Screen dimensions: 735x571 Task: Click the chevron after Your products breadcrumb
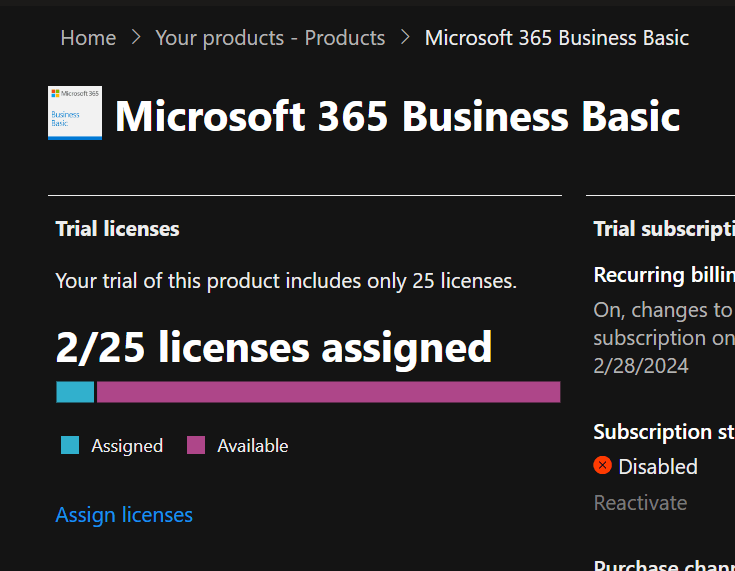pyautogui.click(x=405, y=38)
